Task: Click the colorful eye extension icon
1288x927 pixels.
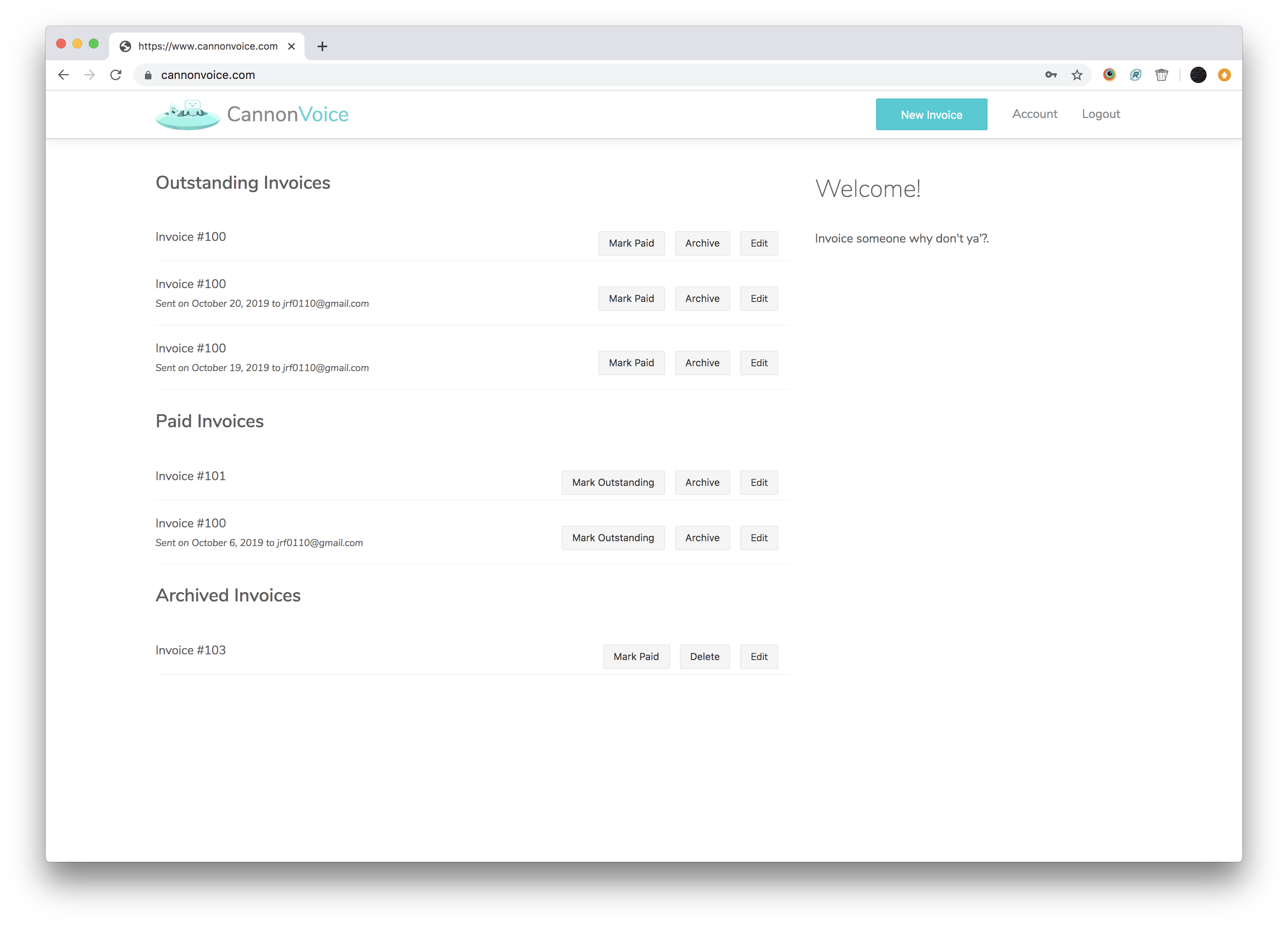Action: [x=1109, y=75]
